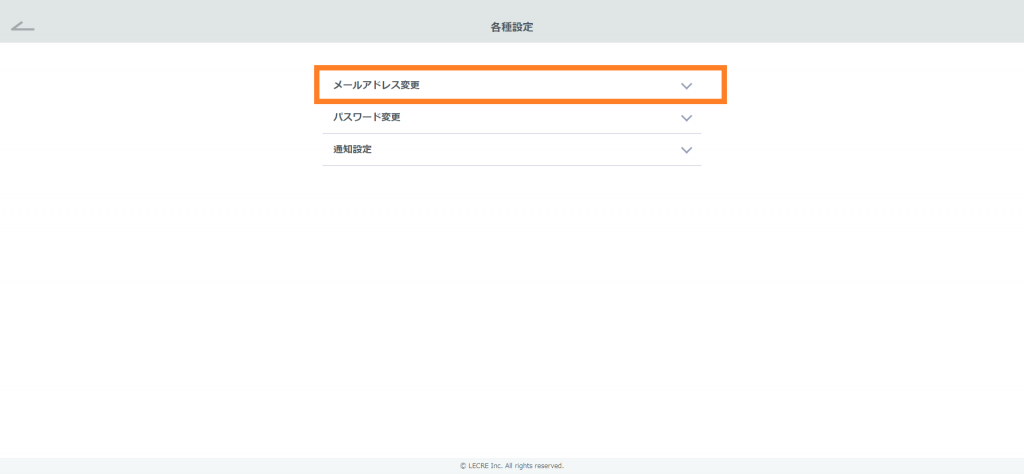Viewport: 1024px width, 474px height.
Task: Click the chevron beside メールアドレス変更
Action: point(686,86)
